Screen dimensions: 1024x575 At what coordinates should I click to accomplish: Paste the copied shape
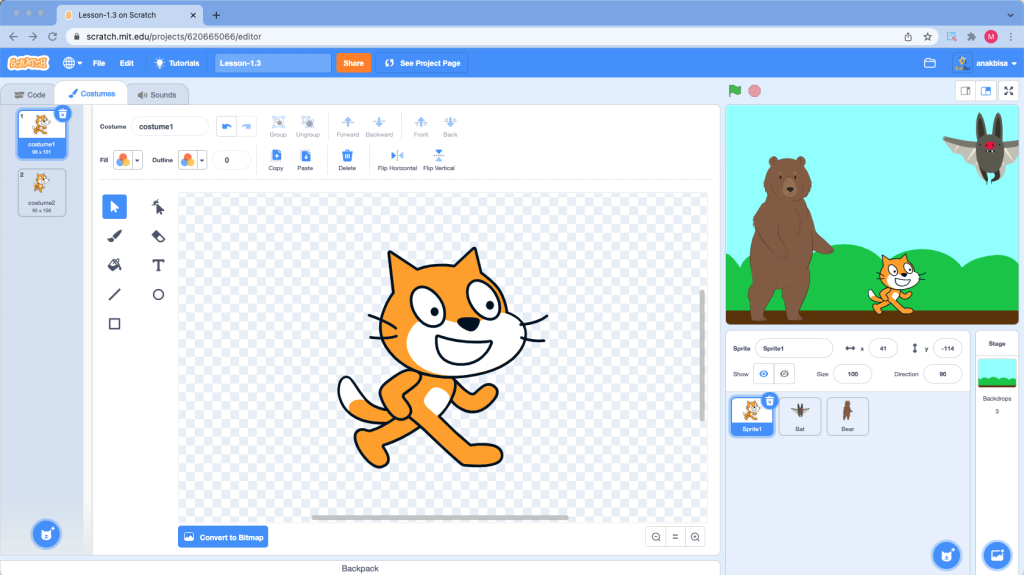pos(305,159)
